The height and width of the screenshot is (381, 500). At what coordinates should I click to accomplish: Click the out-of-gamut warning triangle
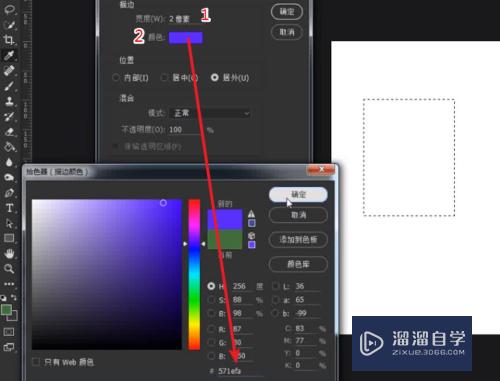point(251,214)
